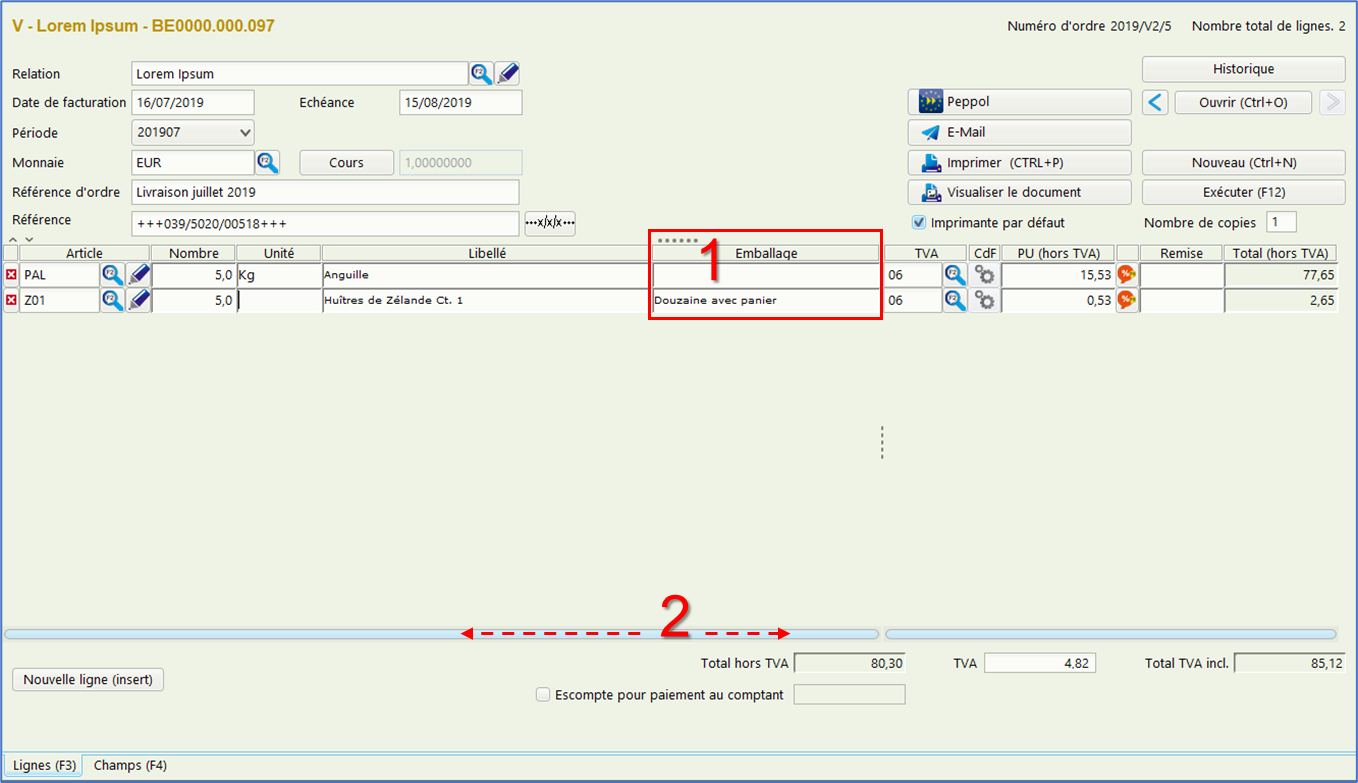Edit the Z01 article with the pen icon
This screenshot has width=1358, height=783.
tap(139, 300)
